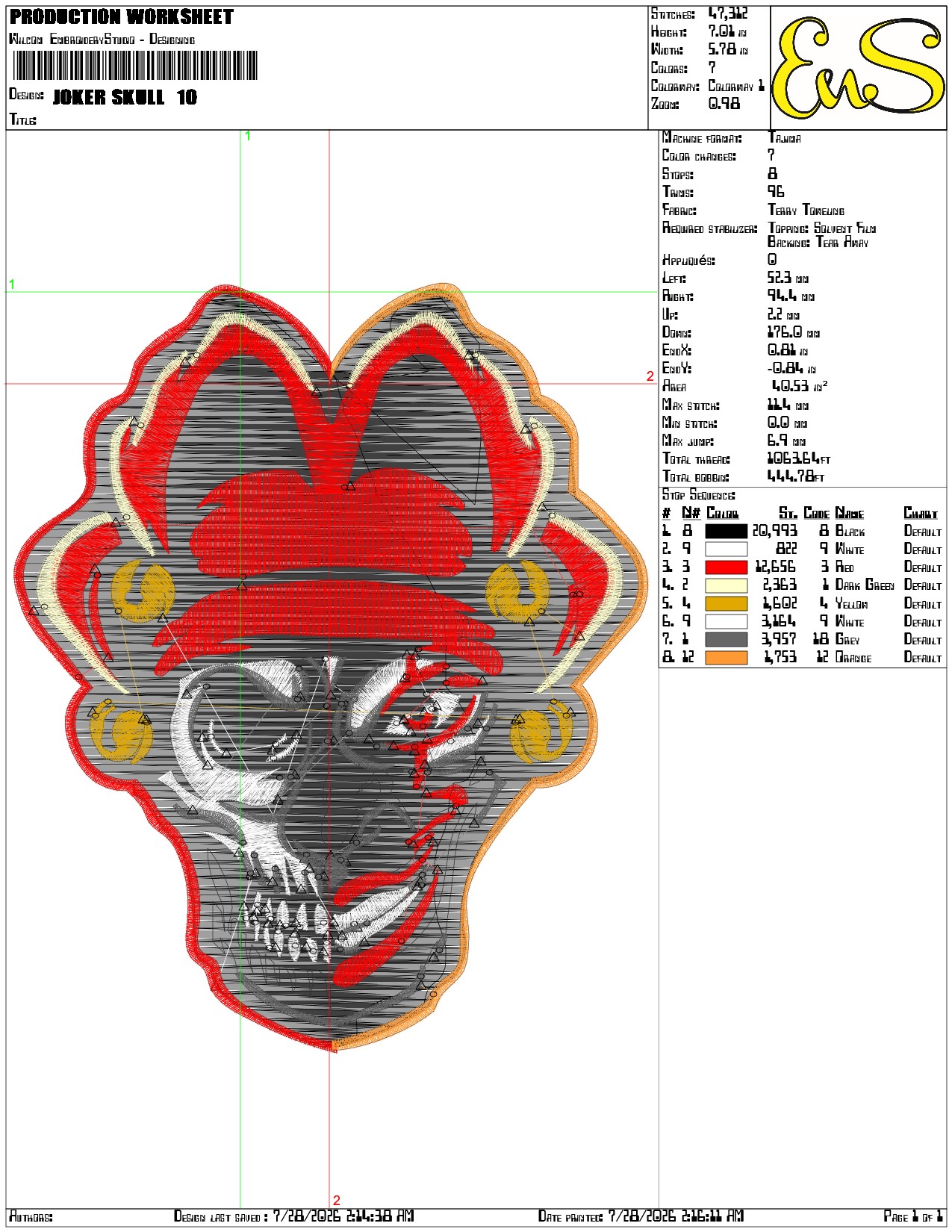Click the Left value 52.3 mm
The image size is (952, 1232).
[x=788, y=278]
